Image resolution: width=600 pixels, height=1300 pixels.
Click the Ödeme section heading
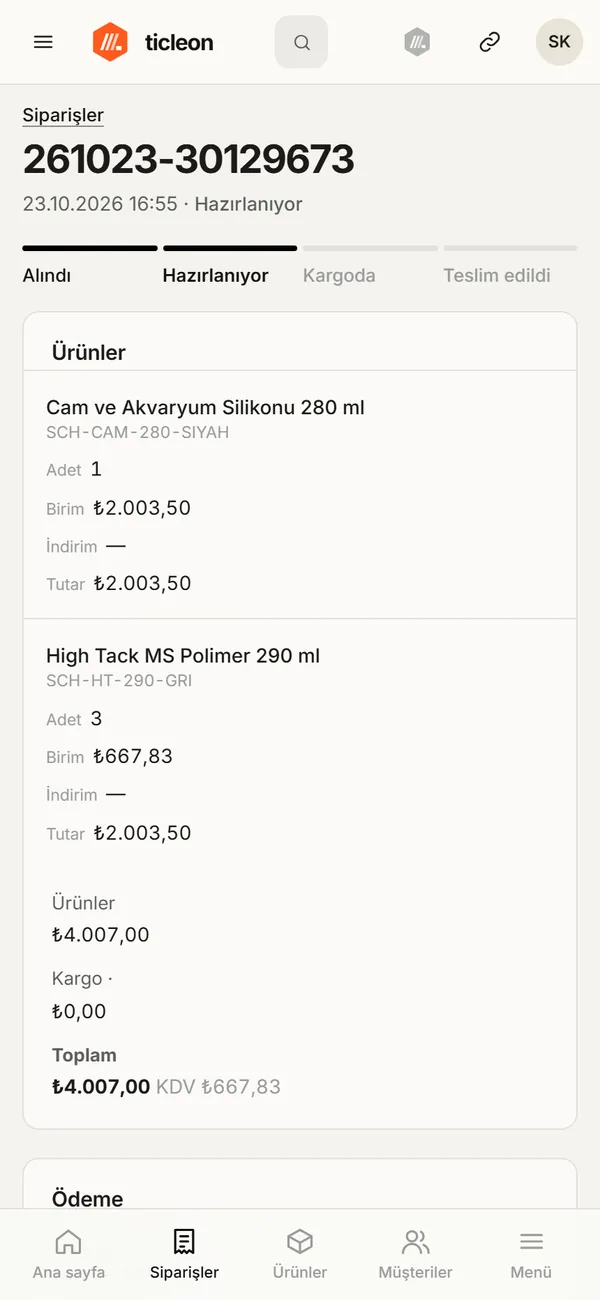point(88,1199)
